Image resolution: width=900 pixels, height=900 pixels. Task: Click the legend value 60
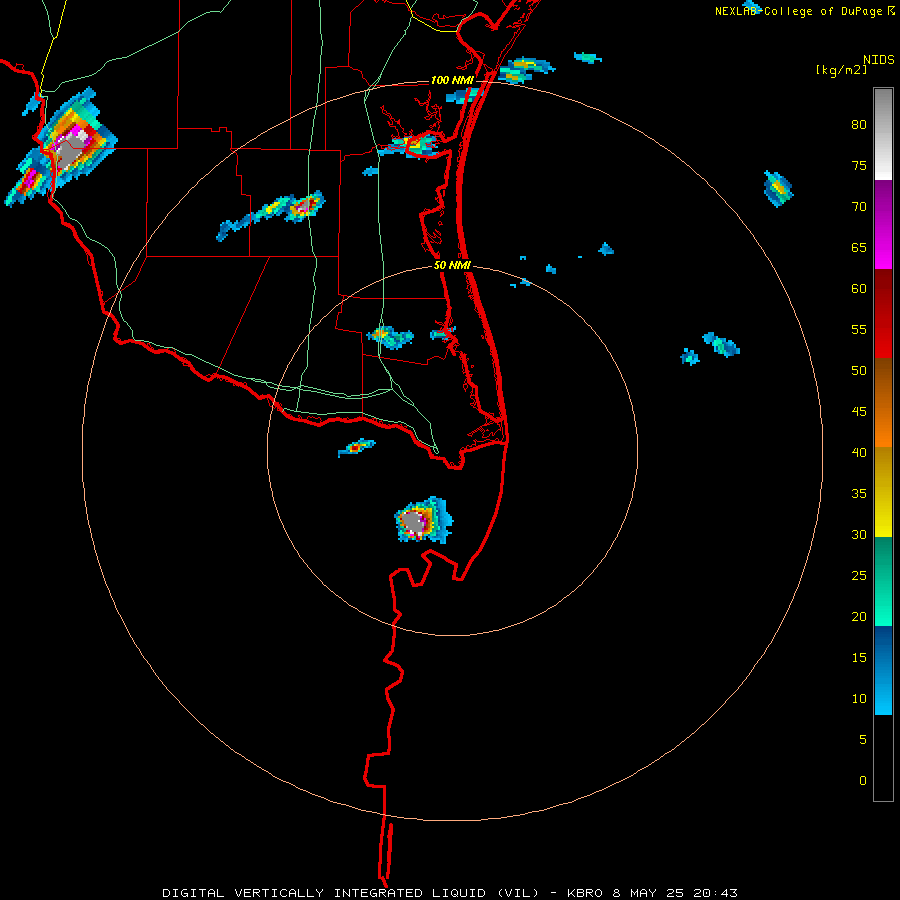tap(859, 289)
